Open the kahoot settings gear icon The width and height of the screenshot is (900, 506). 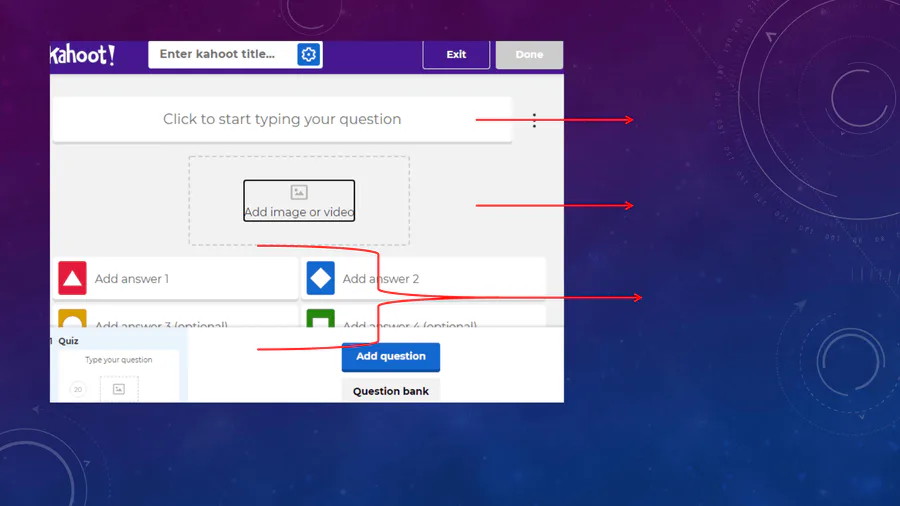308,55
